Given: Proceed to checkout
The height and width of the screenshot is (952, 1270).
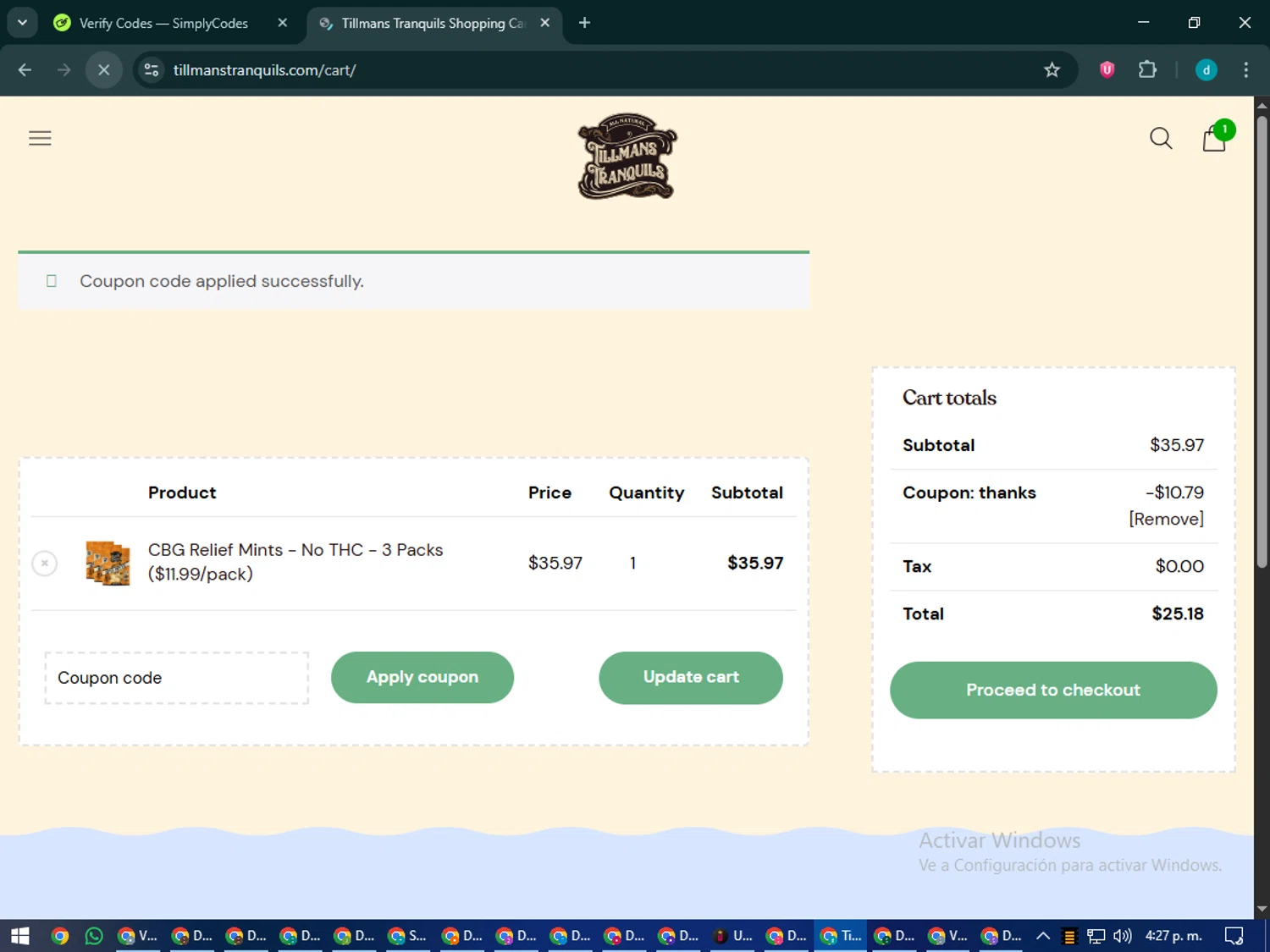Looking at the screenshot, I should pyautogui.click(x=1053, y=690).
